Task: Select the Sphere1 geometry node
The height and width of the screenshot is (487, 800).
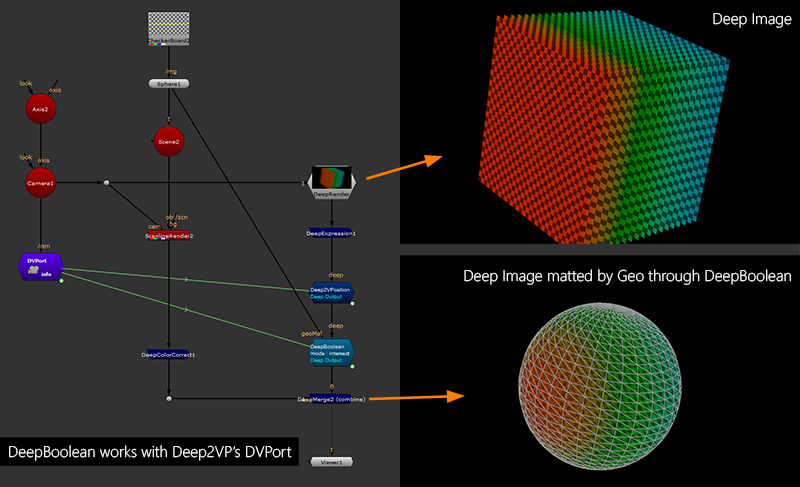Action: (x=168, y=84)
